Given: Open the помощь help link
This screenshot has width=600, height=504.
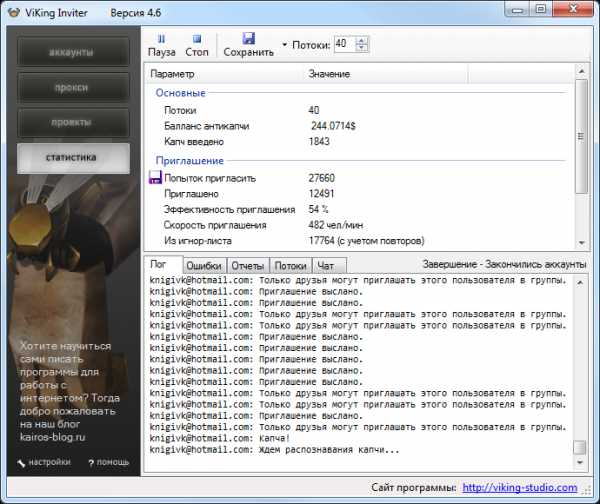Looking at the screenshot, I should [109, 462].
